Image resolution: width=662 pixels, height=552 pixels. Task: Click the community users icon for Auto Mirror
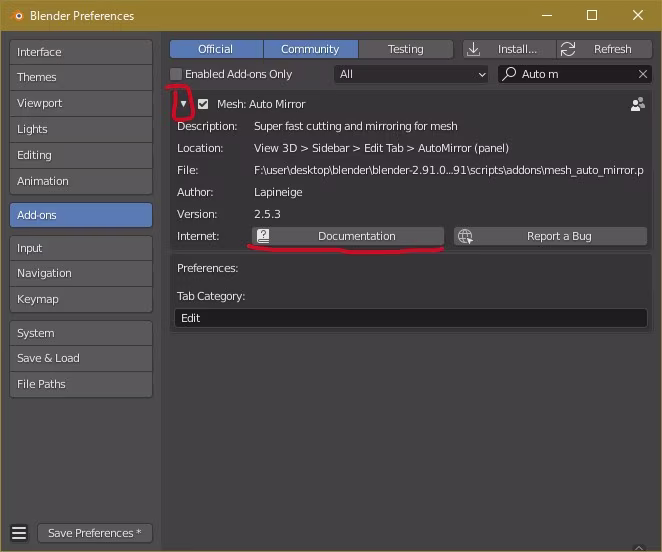(638, 104)
